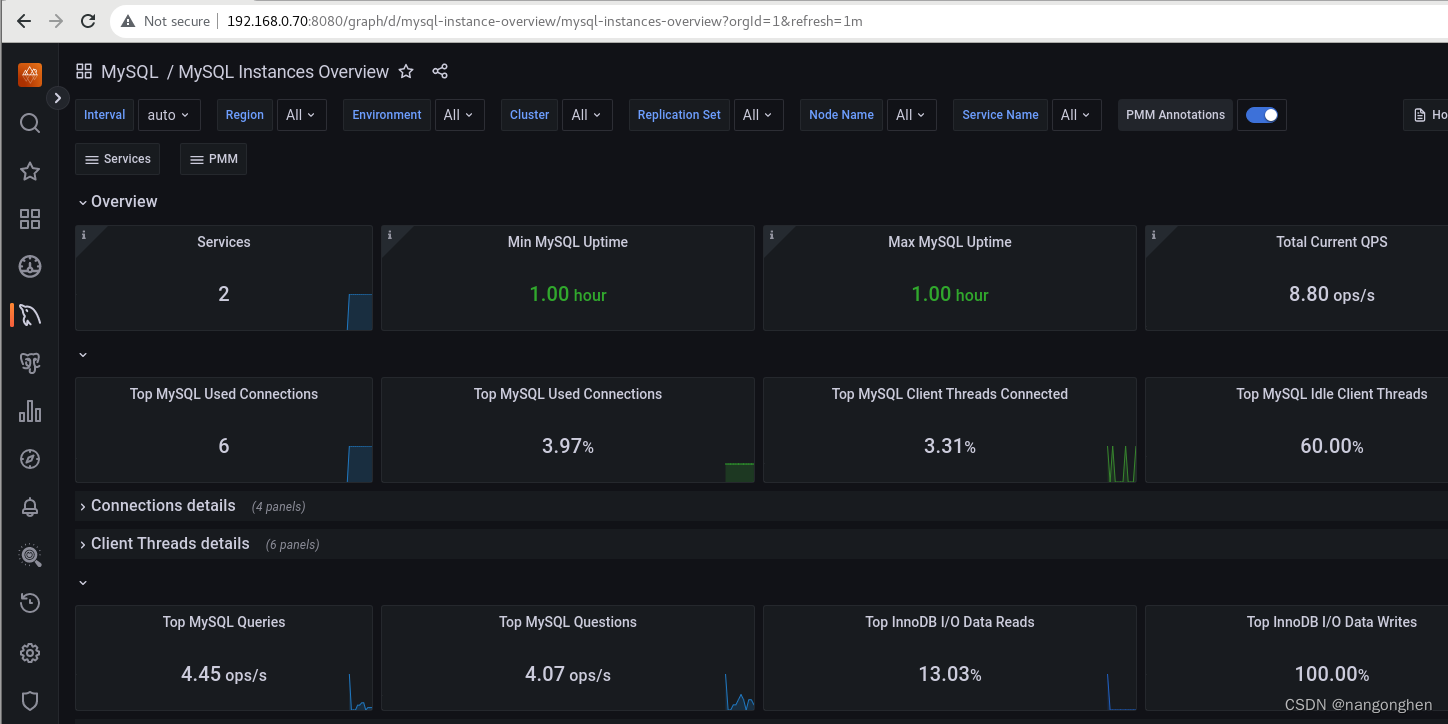
Task: Click MySQL Instances Overview dashboard title
Action: click(x=284, y=72)
